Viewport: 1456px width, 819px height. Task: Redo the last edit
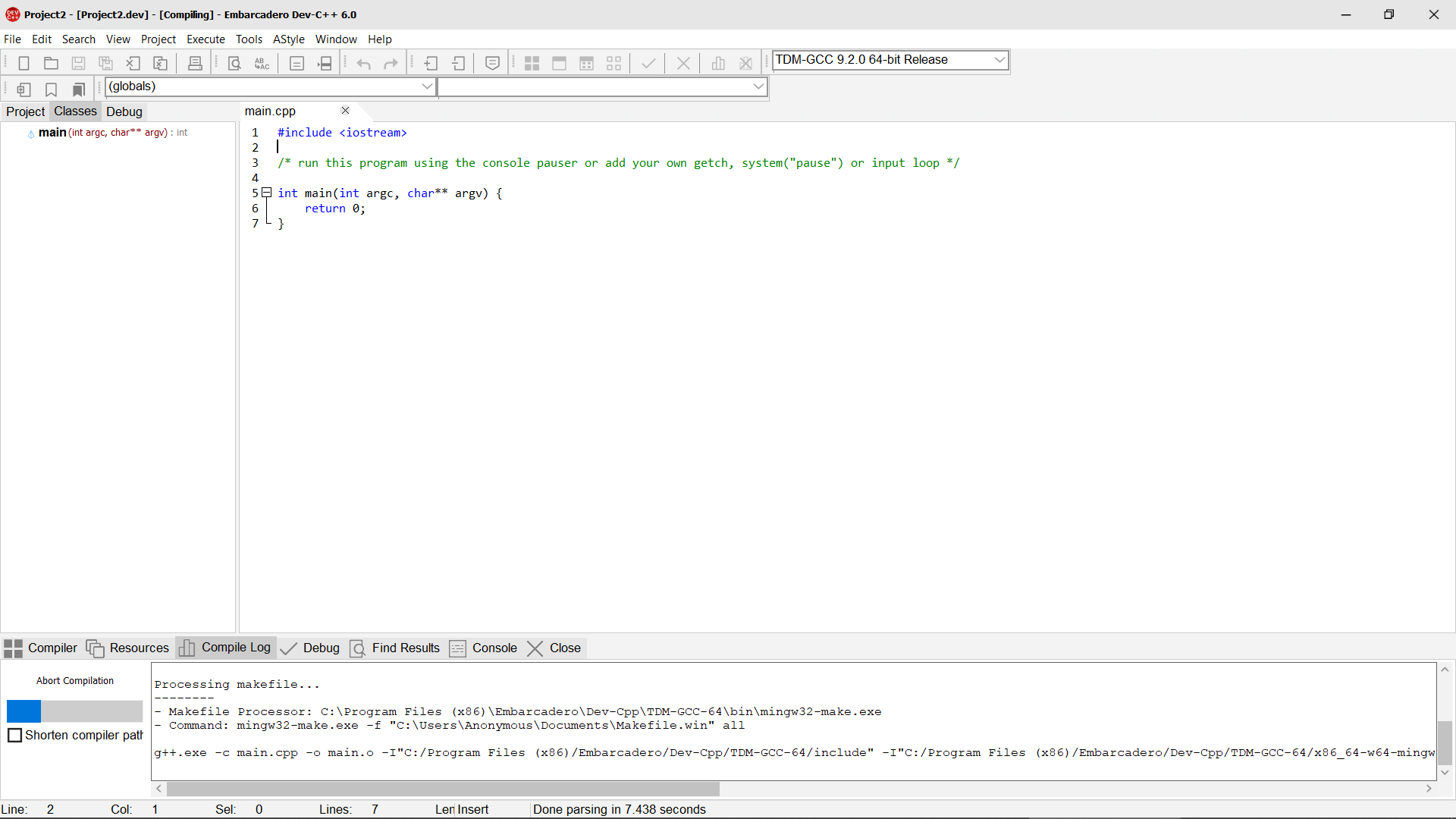coord(391,64)
